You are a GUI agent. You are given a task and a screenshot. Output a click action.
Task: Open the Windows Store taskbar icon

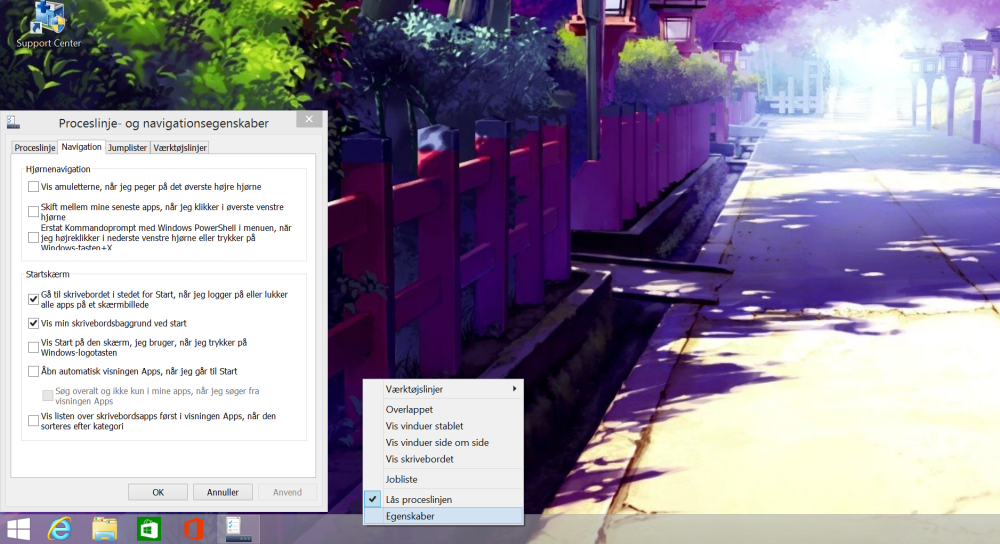click(x=149, y=529)
